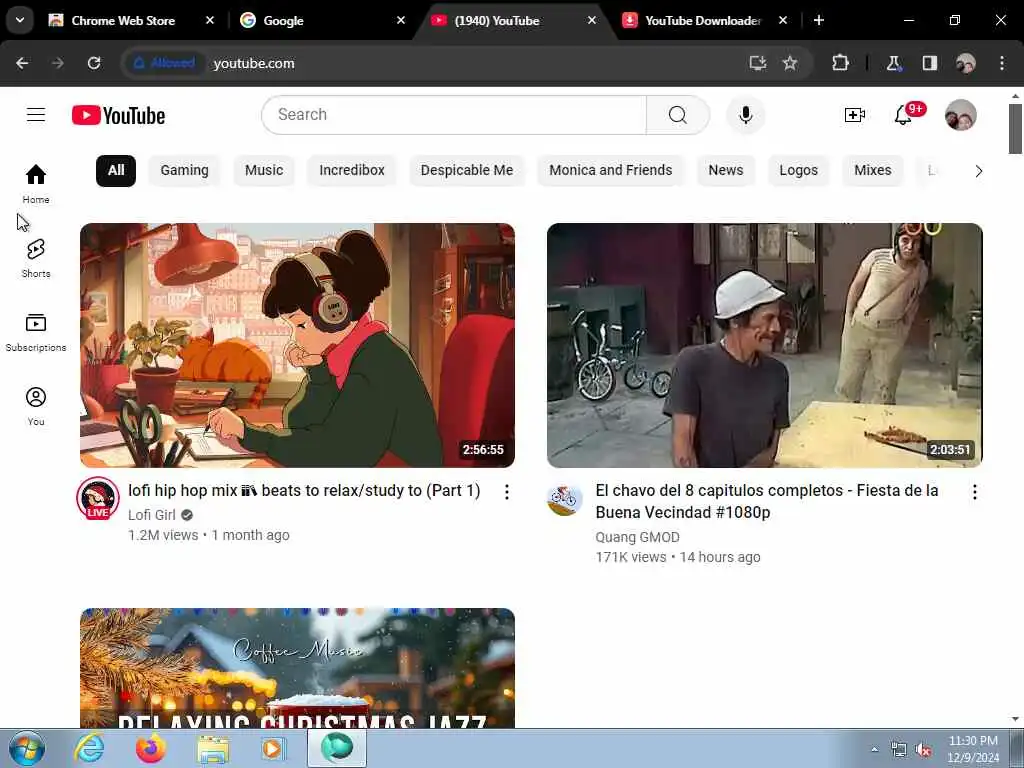Switch to the YouTube Downloader tab
Screen dimensions: 1024x768
pos(703,20)
